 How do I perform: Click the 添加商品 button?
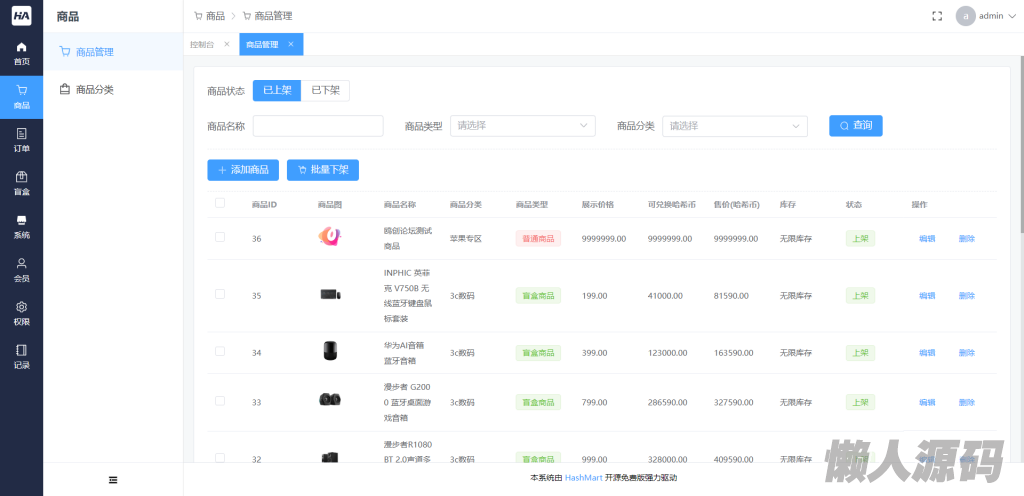243,170
